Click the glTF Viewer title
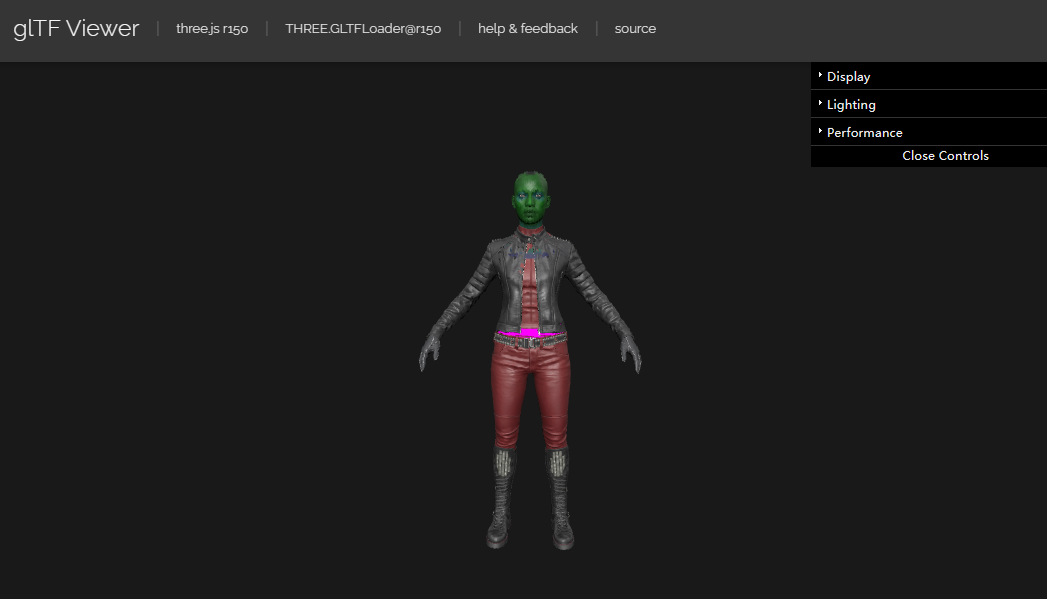Screen dimensions: 1047x599 point(76,29)
